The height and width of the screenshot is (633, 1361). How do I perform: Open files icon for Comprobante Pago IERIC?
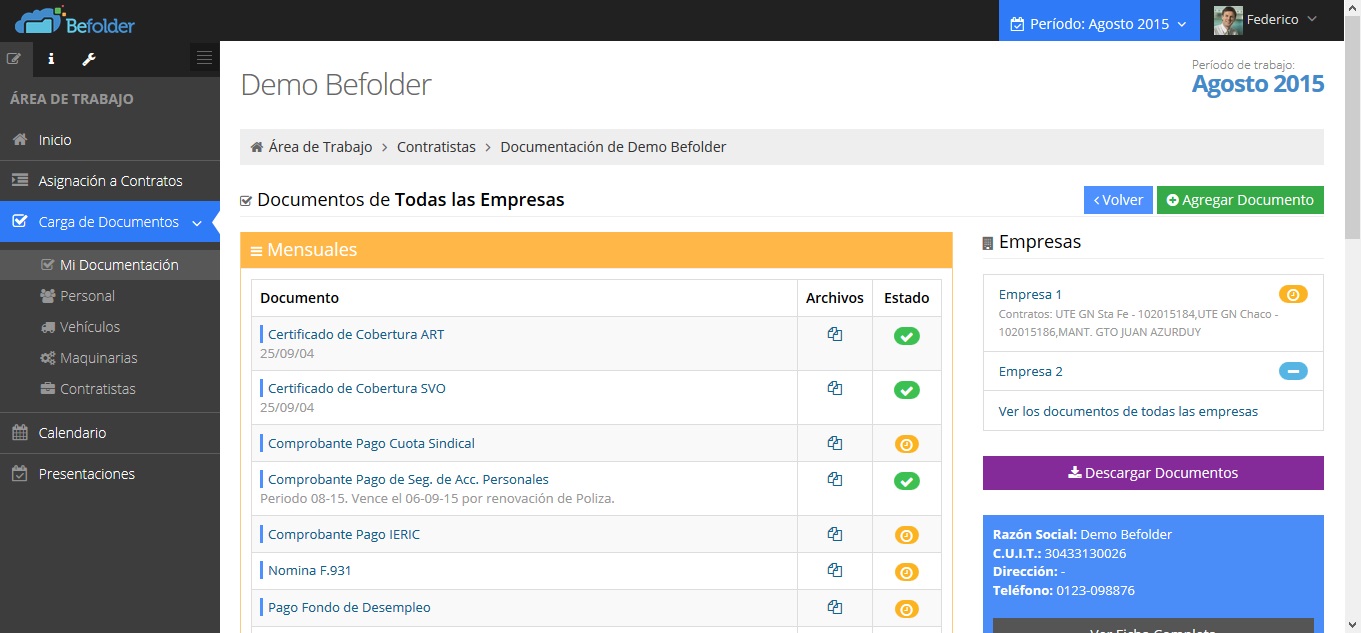pyautogui.click(x=834, y=535)
